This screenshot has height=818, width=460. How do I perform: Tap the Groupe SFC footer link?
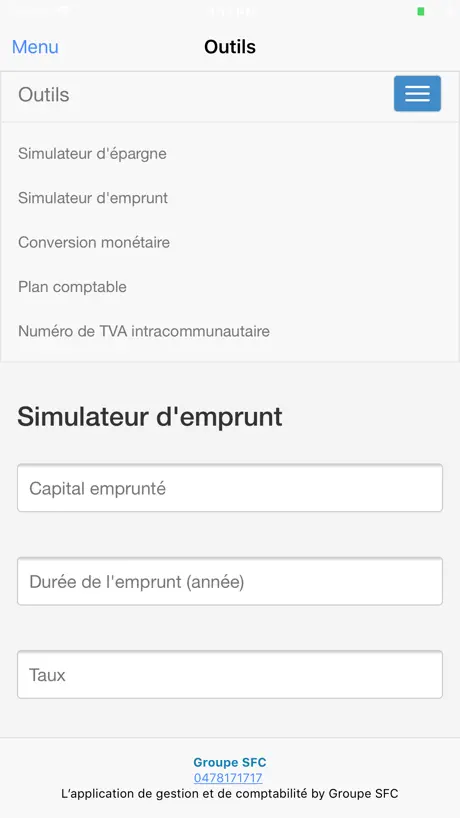pos(230,763)
